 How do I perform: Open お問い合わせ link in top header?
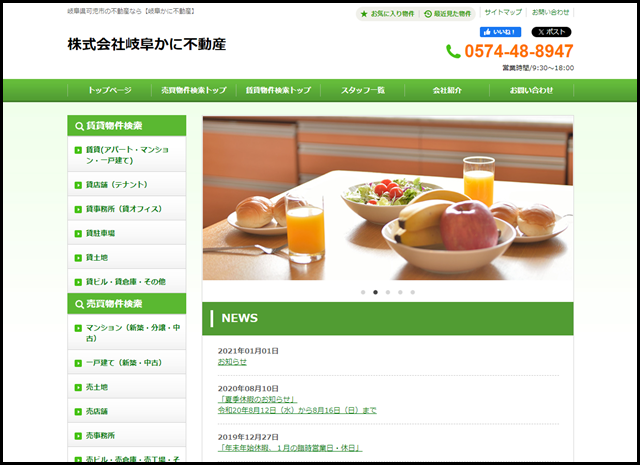click(550, 12)
